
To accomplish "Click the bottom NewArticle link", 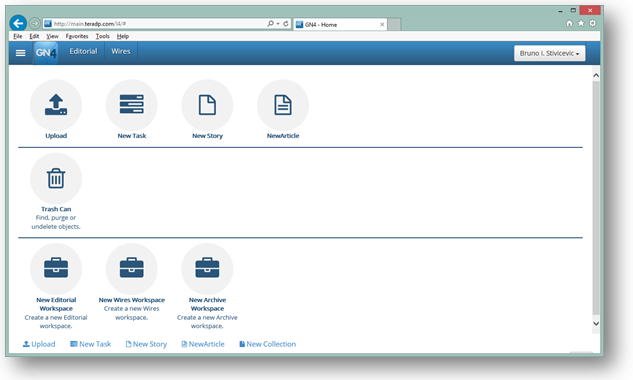I will click(x=203, y=344).
